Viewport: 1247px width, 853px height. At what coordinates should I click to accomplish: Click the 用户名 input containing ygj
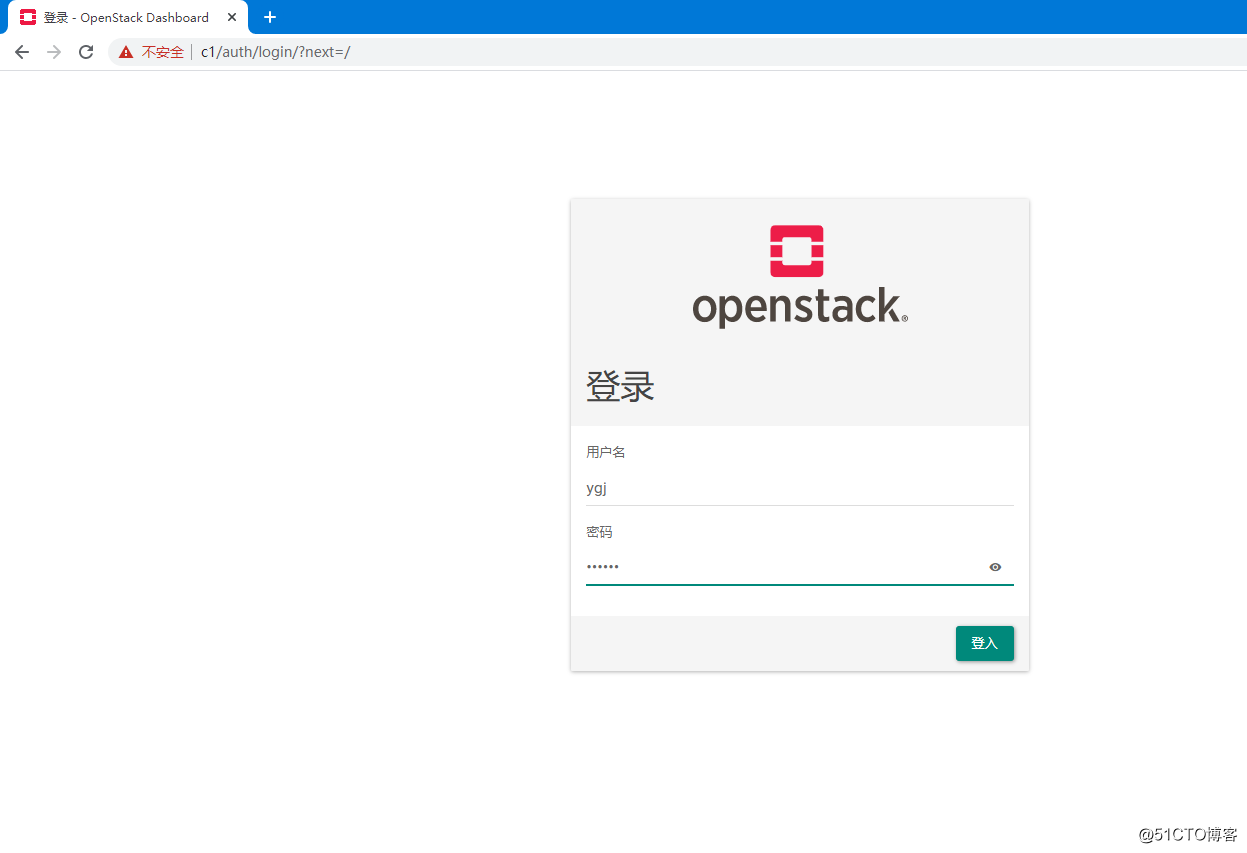tap(800, 489)
